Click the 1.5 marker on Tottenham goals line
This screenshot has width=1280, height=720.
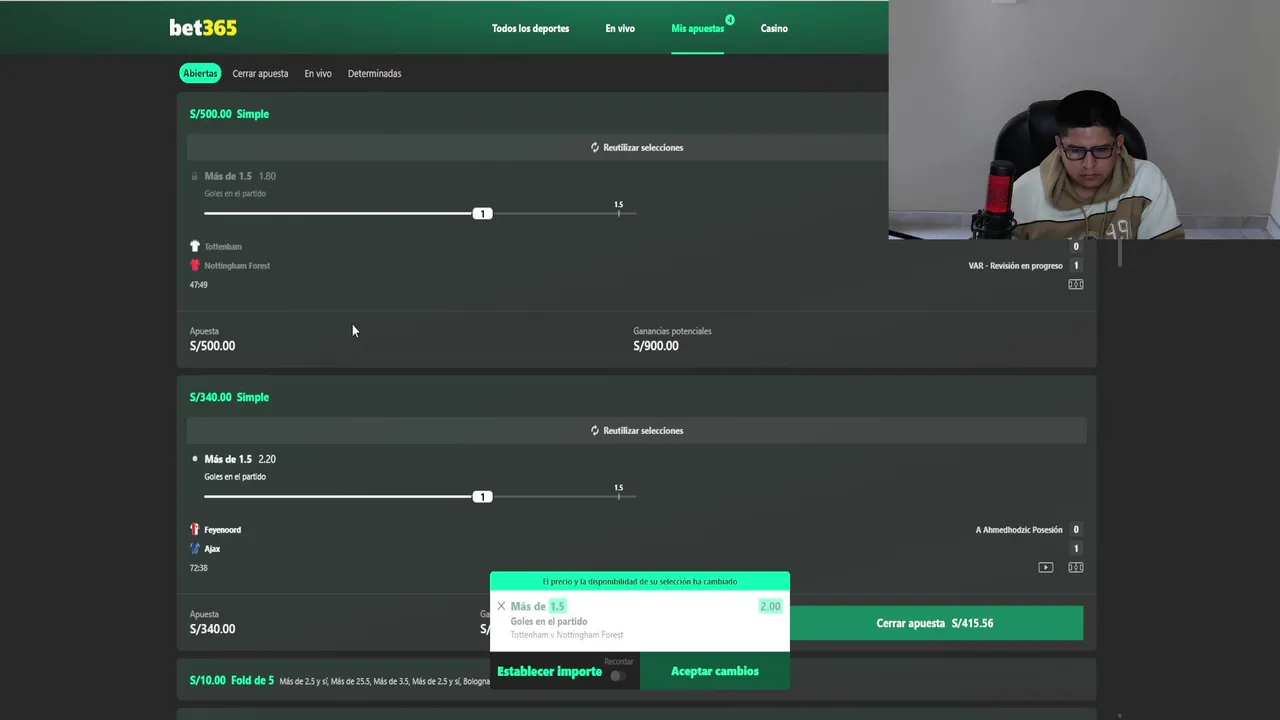(x=618, y=208)
